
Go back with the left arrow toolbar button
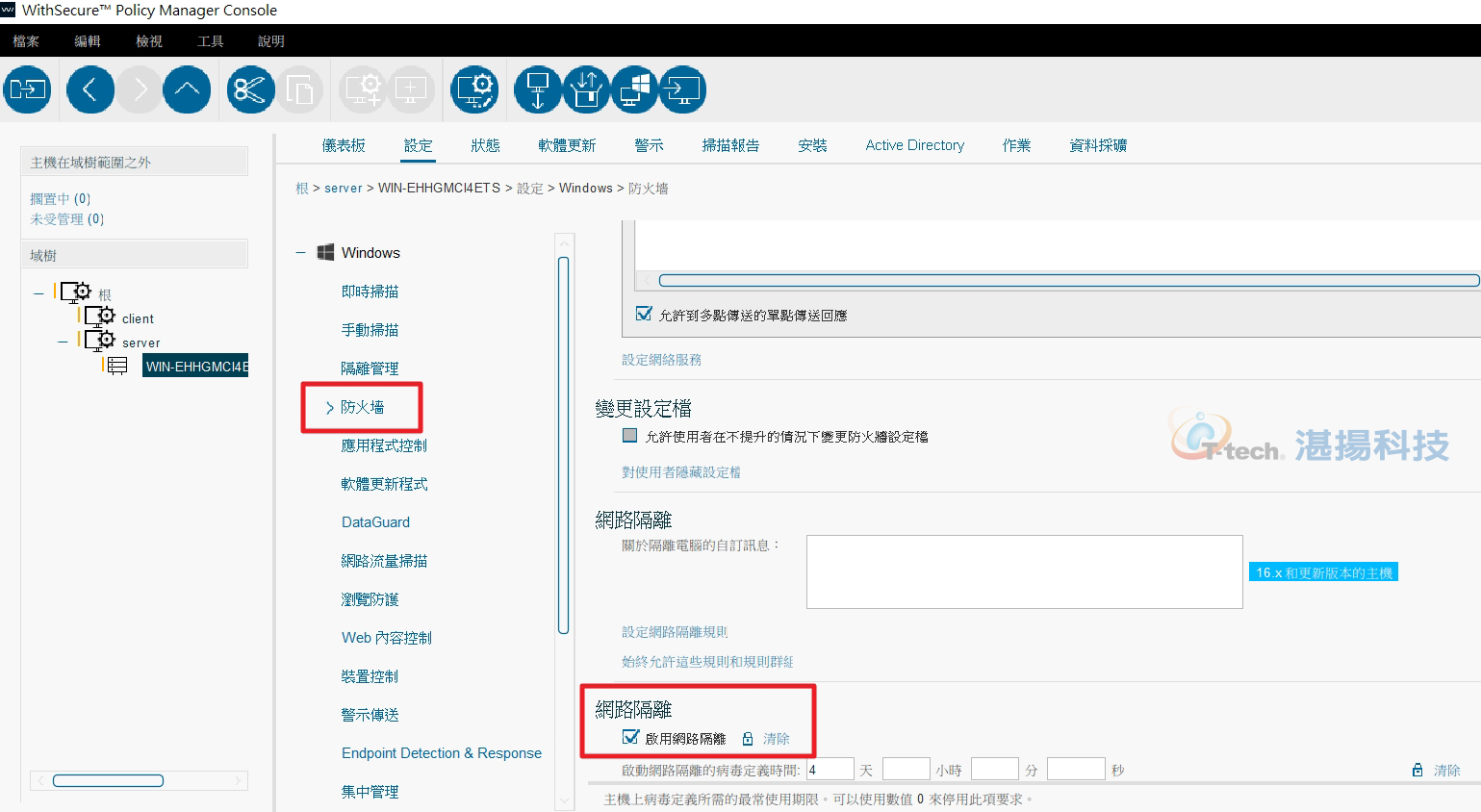pos(90,89)
